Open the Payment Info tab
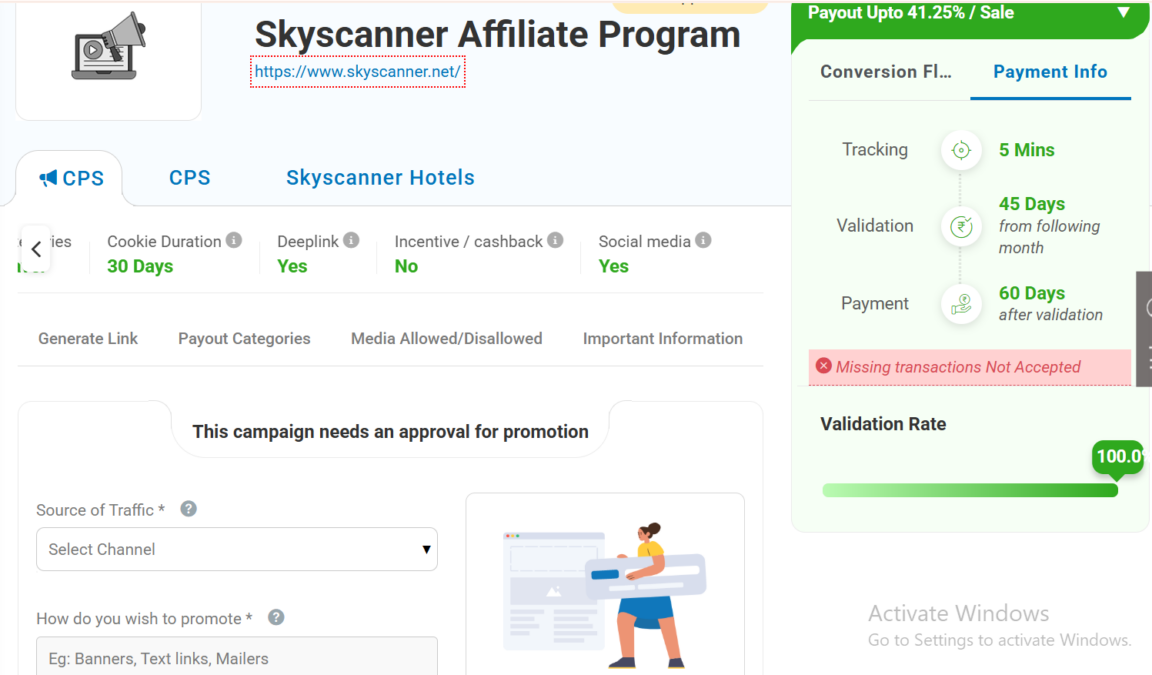 (1050, 72)
